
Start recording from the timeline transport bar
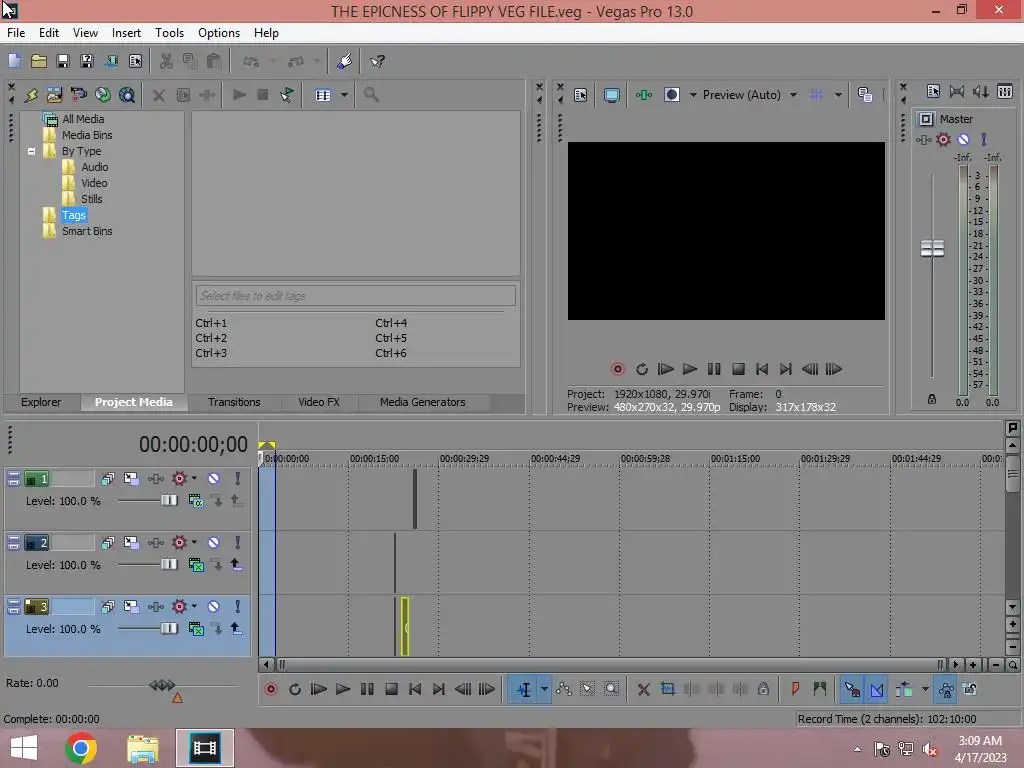(x=270, y=689)
